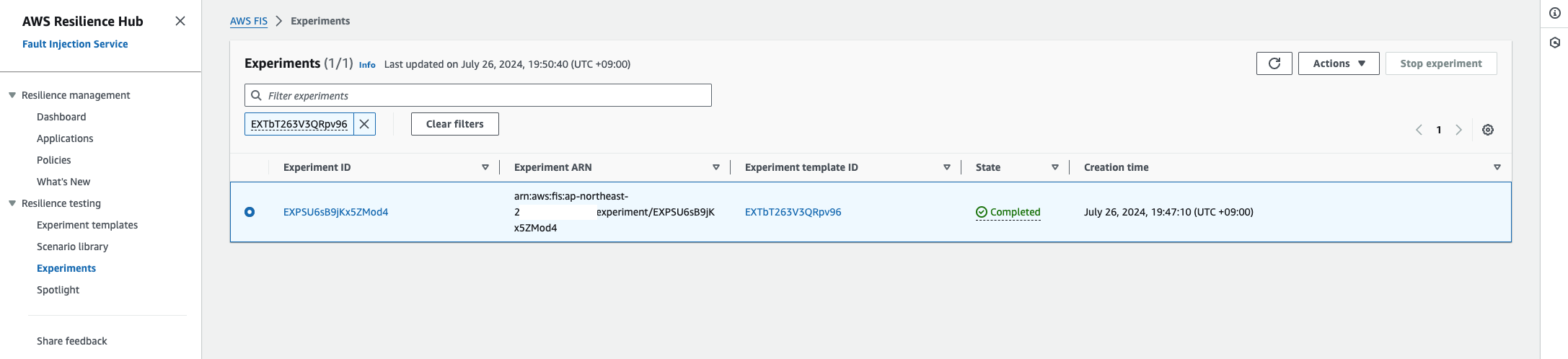Go to previous page arrow

pos(1419,130)
